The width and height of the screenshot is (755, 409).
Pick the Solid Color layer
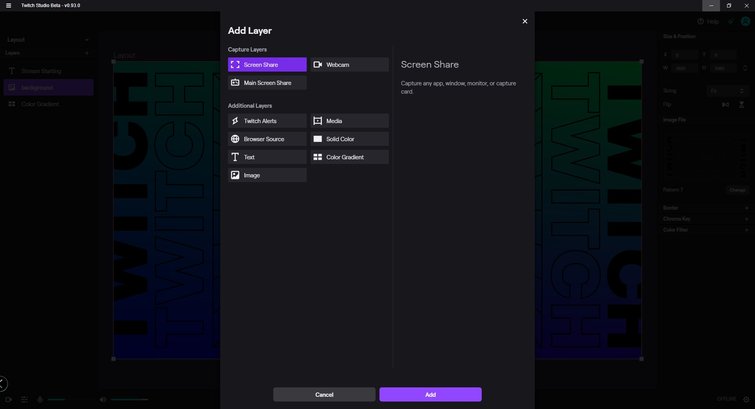pos(350,139)
